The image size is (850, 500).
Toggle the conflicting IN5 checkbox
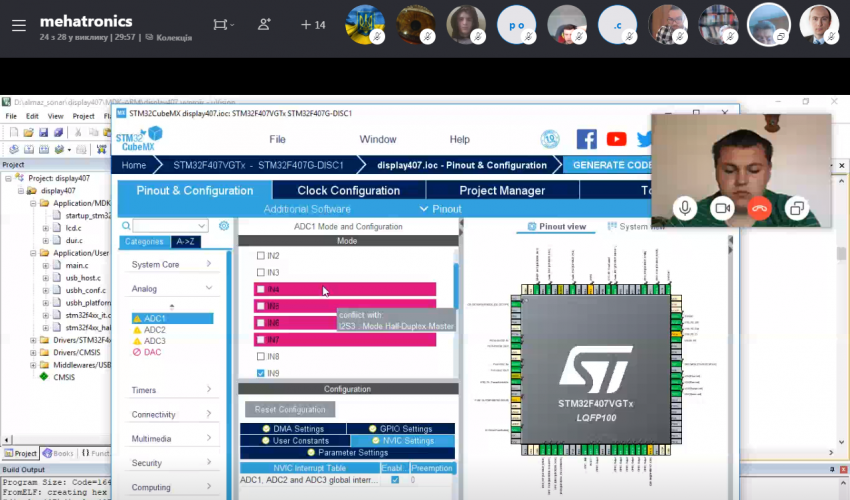261,306
